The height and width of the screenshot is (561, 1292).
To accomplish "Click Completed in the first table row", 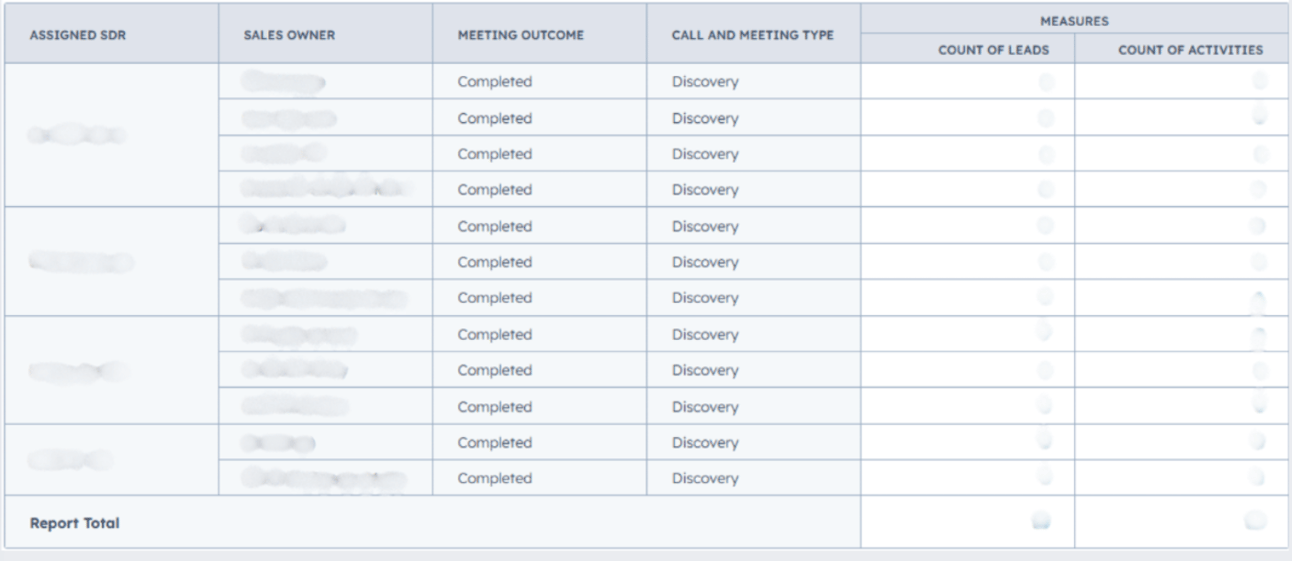I will [x=494, y=82].
